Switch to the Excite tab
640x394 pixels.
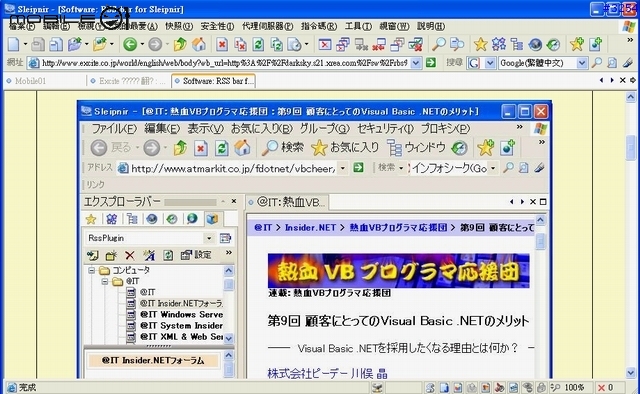[129, 81]
